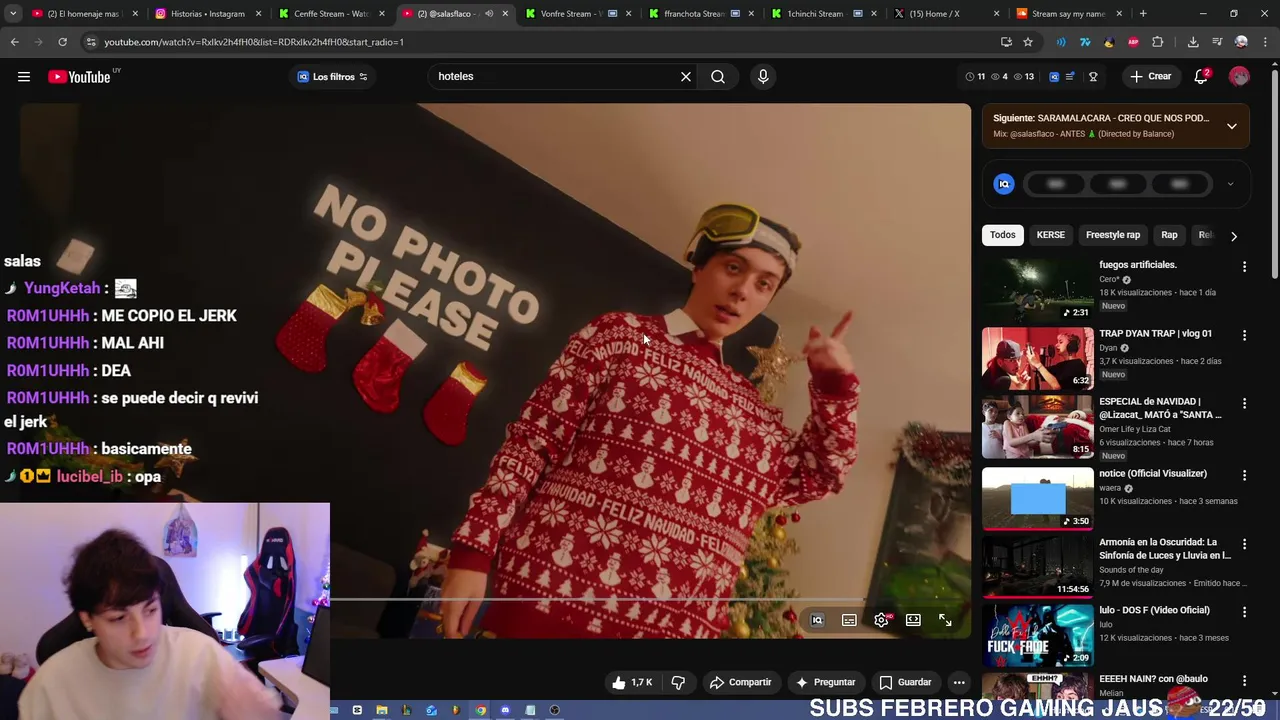Open the vidIQ player overlay icon

tap(817, 620)
